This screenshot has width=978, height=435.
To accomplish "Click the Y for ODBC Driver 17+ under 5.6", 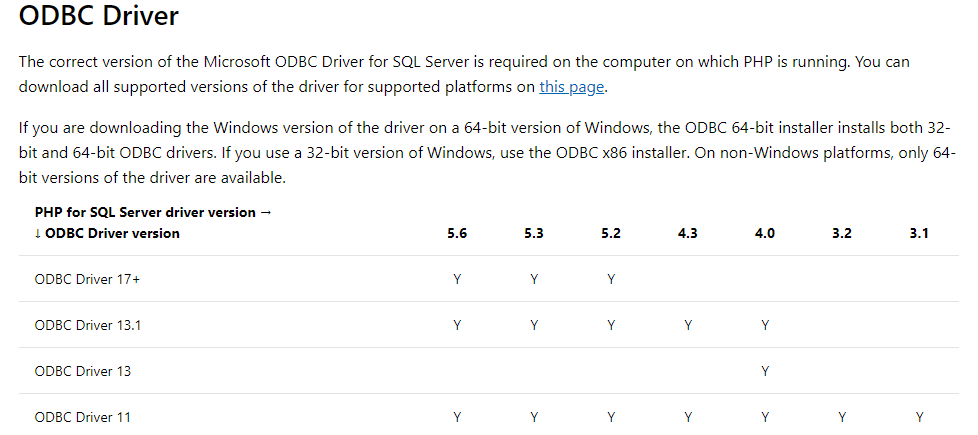I will click(x=457, y=279).
